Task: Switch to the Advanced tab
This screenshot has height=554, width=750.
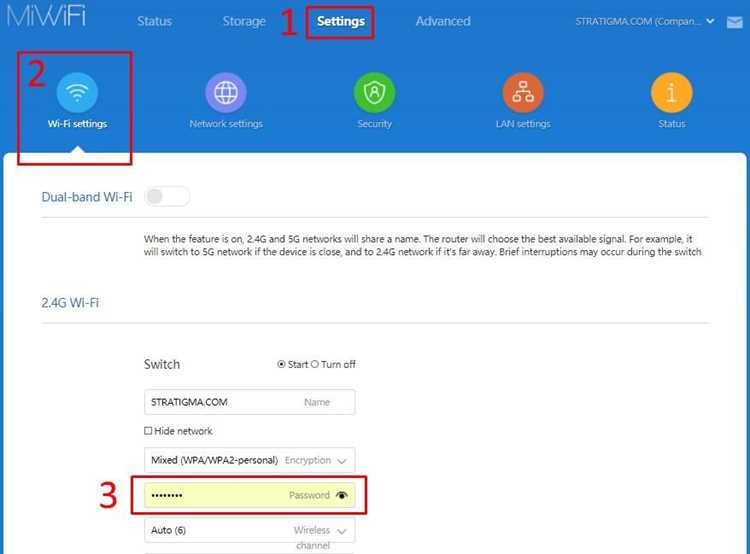Action: [x=443, y=21]
